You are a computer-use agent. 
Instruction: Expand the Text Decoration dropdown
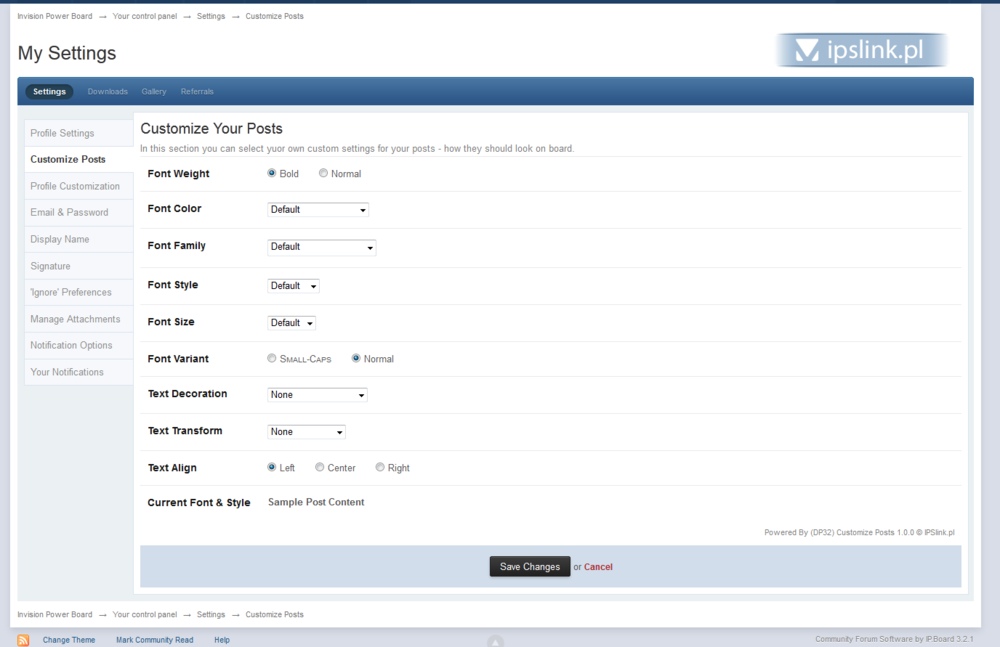click(317, 395)
